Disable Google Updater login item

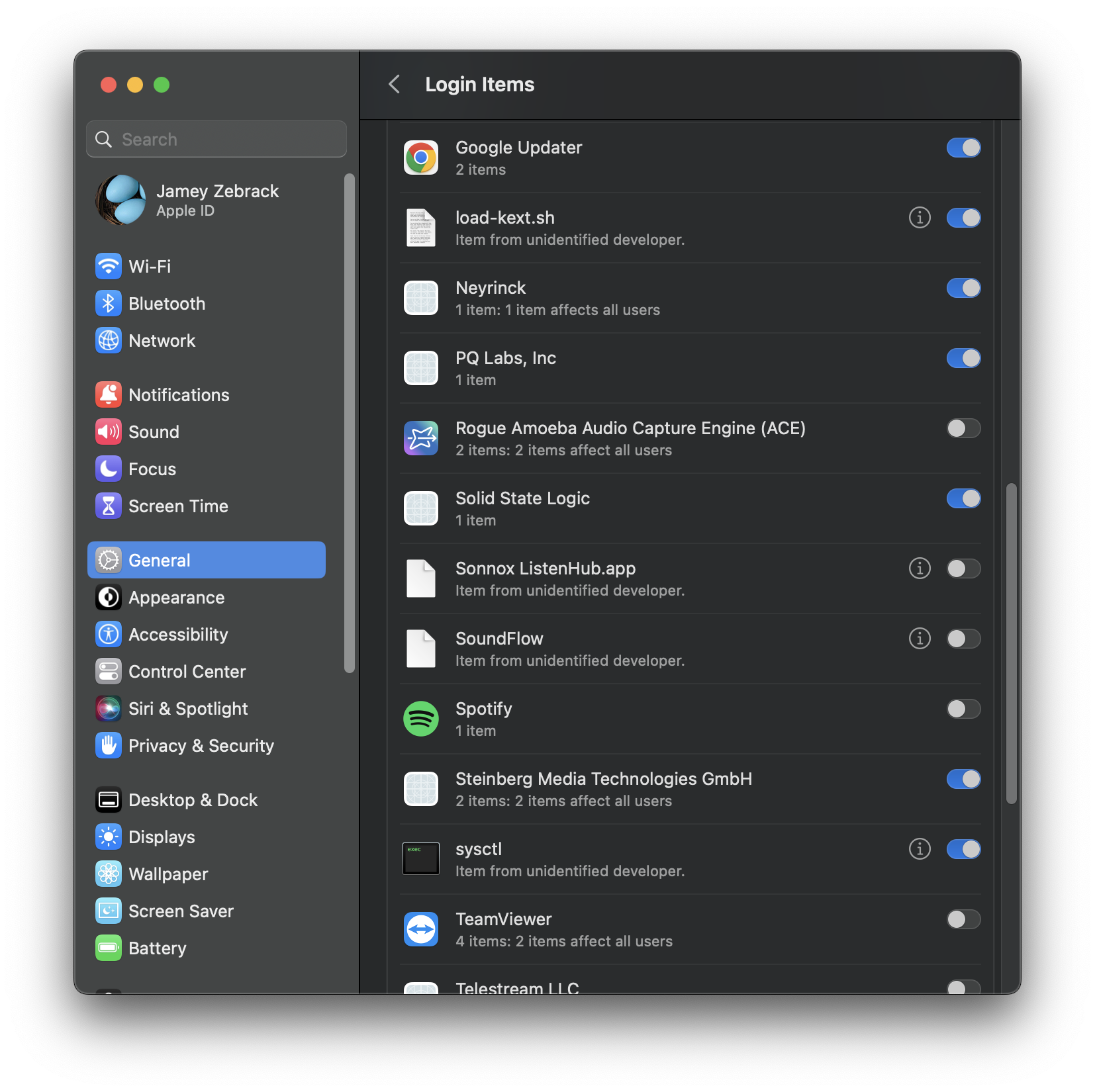click(963, 148)
